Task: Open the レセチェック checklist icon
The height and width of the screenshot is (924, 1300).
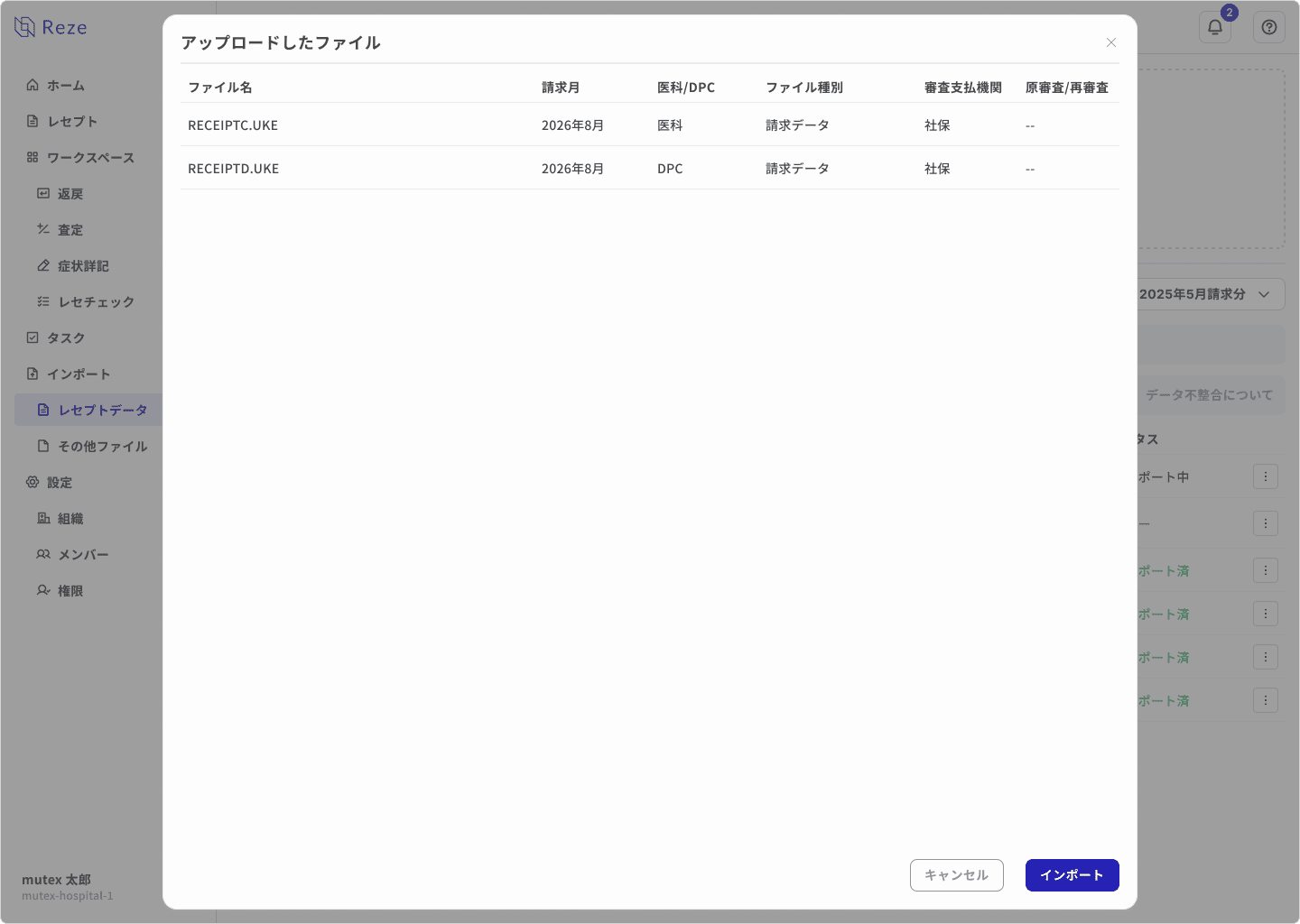Action: point(43,301)
